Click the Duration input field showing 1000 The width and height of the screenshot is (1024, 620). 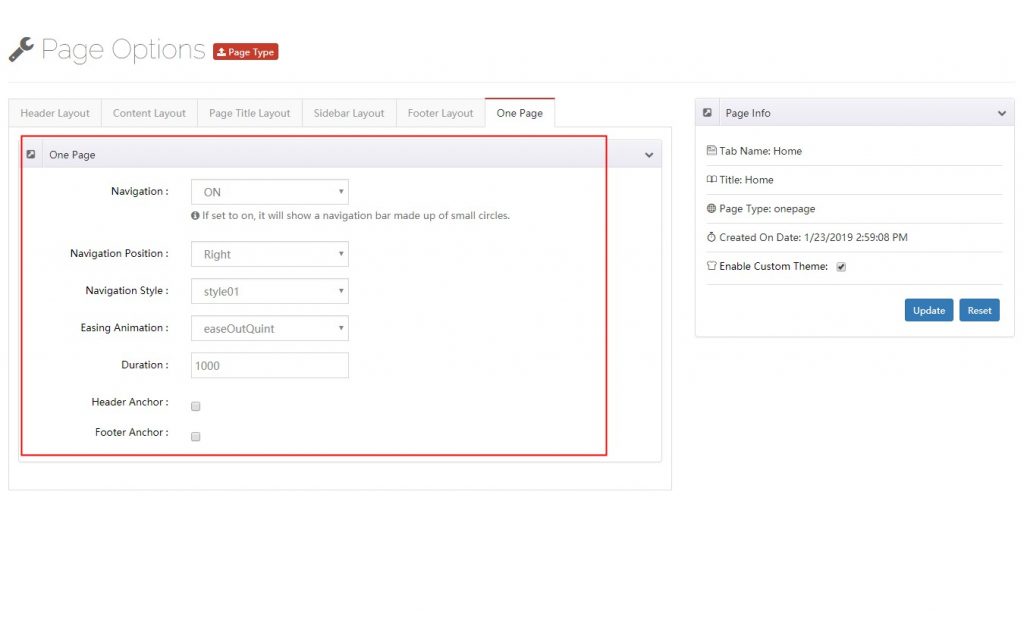pyautogui.click(x=269, y=365)
